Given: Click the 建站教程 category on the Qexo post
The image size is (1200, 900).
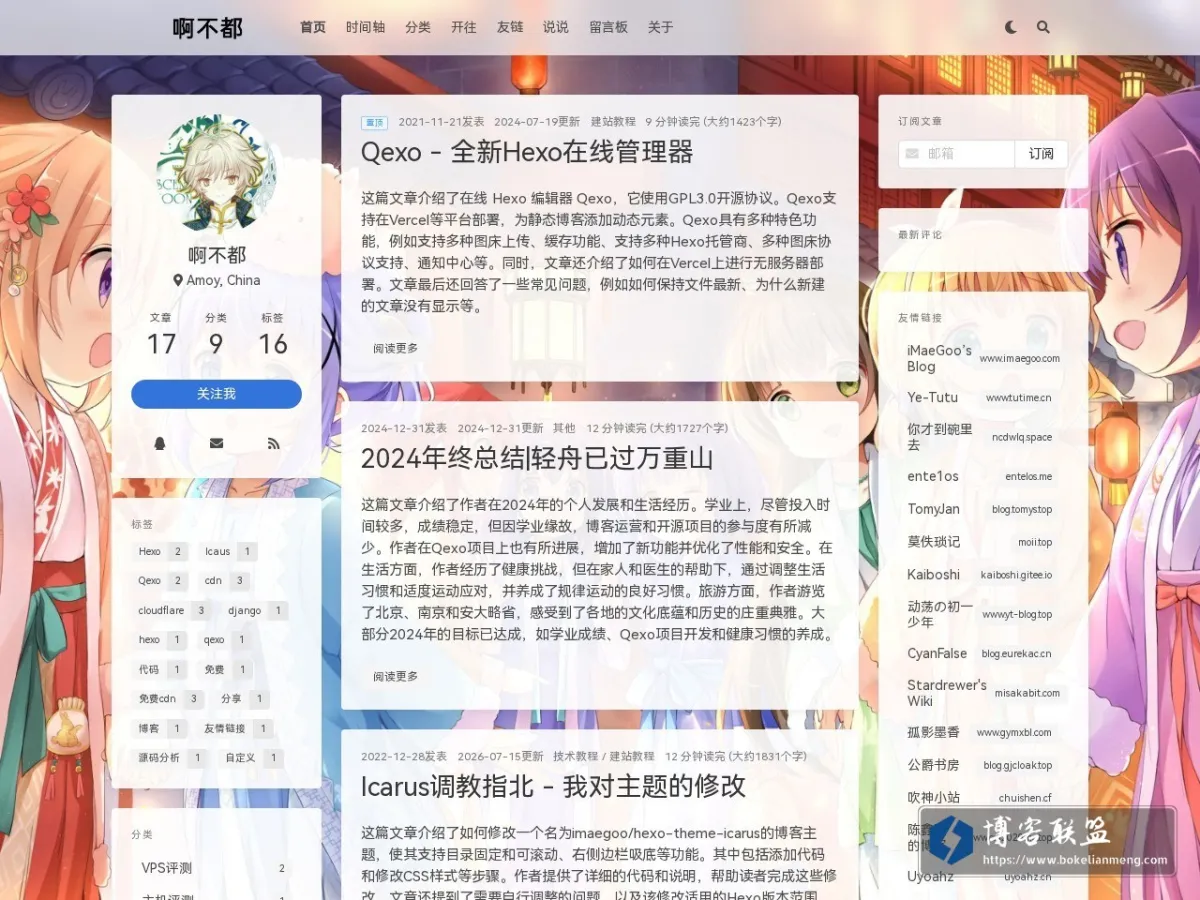Looking at the screenshot, I should pos(613,121).
